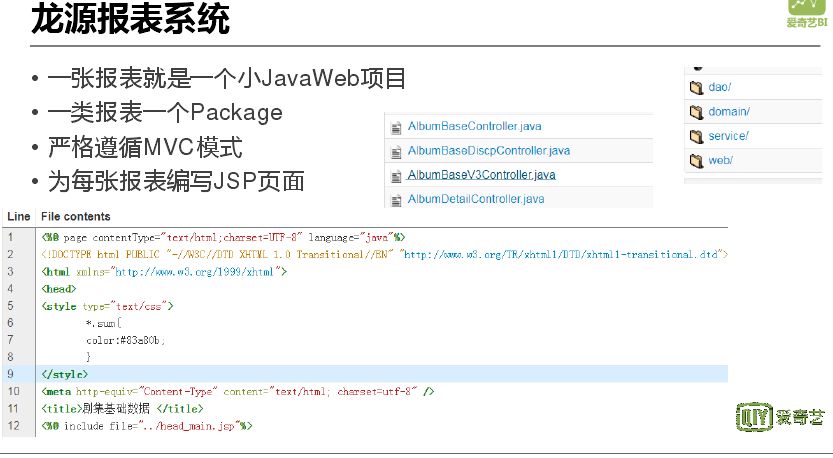Click the file icon beside AlbumDetailController.java

click(x=396, y=201)
